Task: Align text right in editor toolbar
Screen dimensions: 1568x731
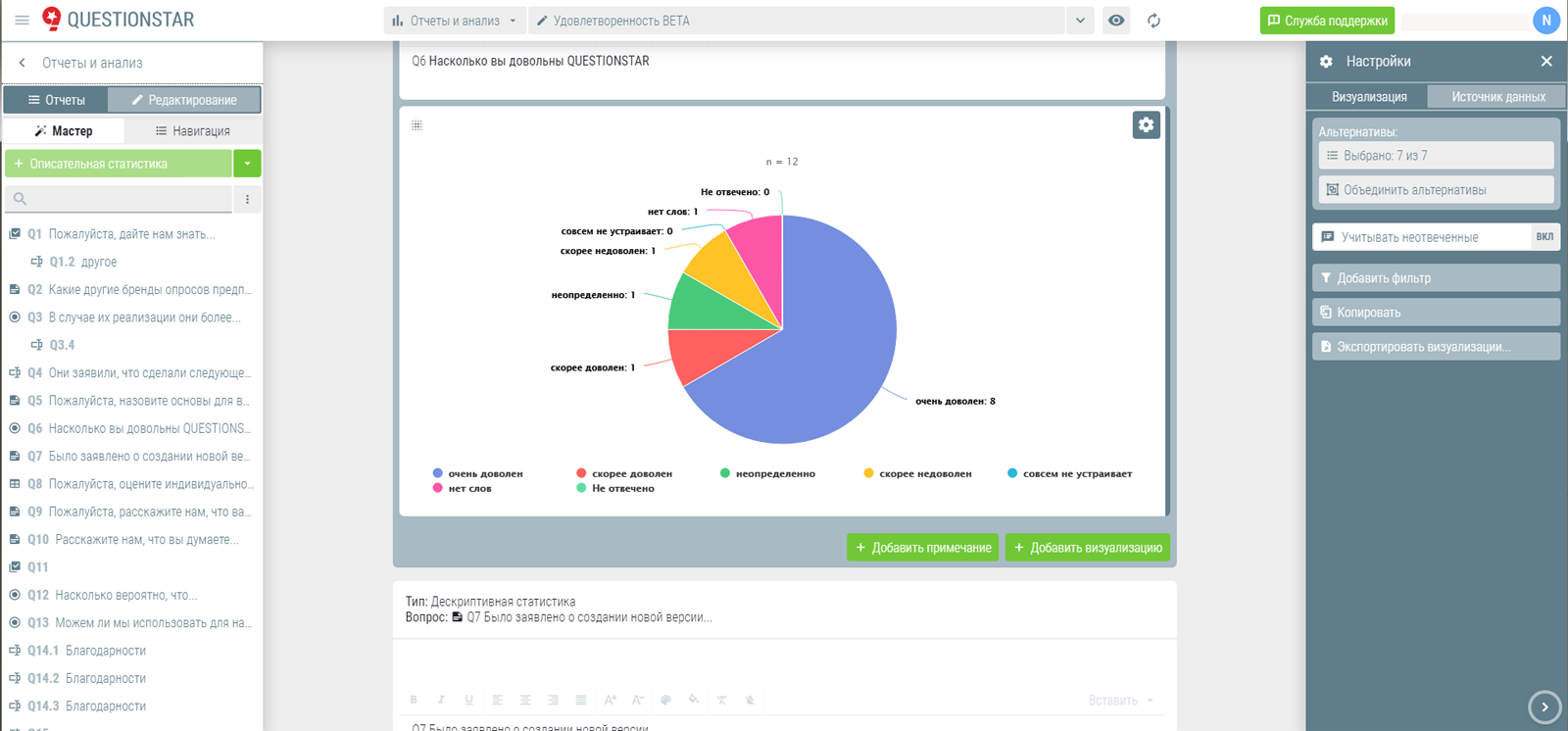Action: 553,700
